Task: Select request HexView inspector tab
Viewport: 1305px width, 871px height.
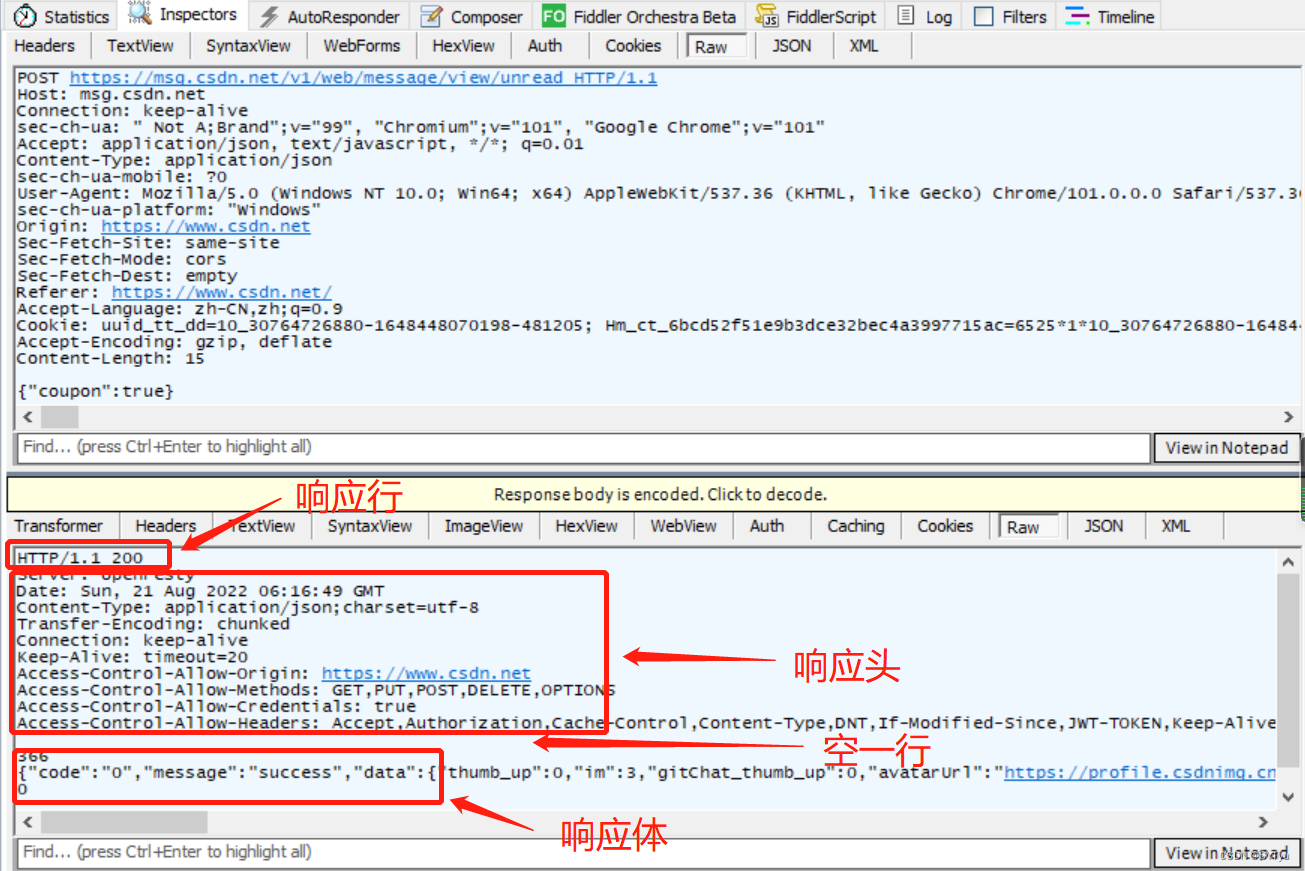Action: [463, 45]
